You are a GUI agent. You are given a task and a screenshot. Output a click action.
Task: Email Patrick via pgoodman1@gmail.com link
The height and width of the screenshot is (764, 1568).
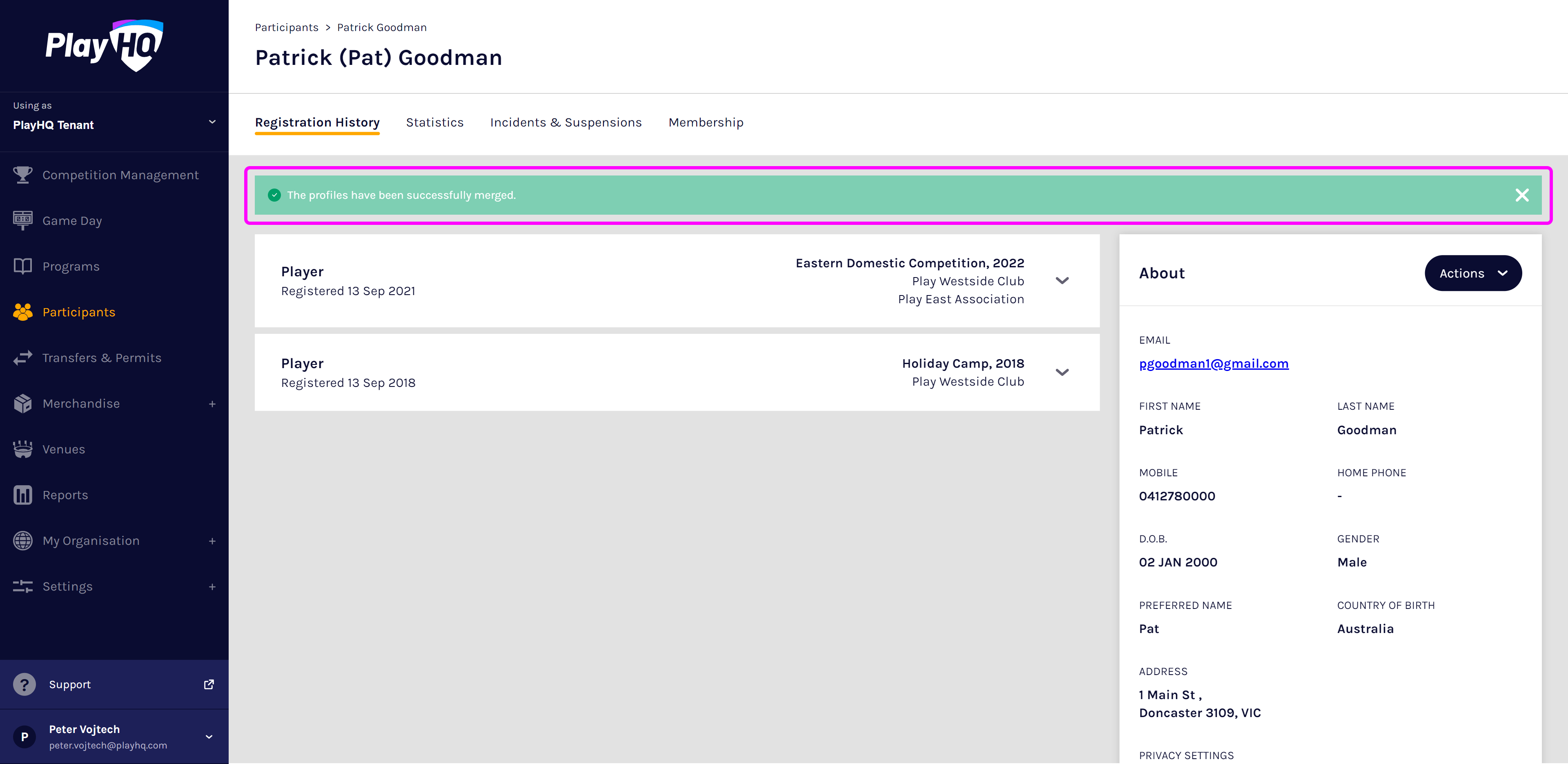1214,363
